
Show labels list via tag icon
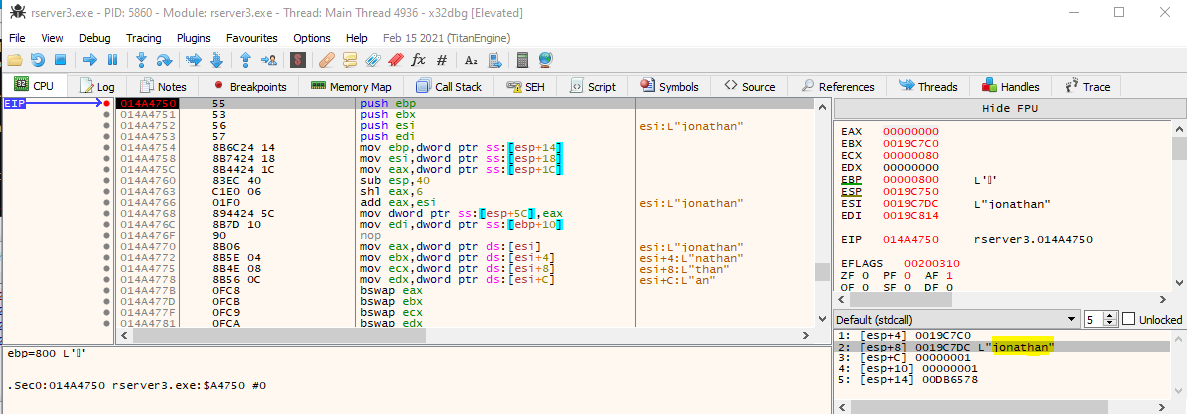pos(372,60)
